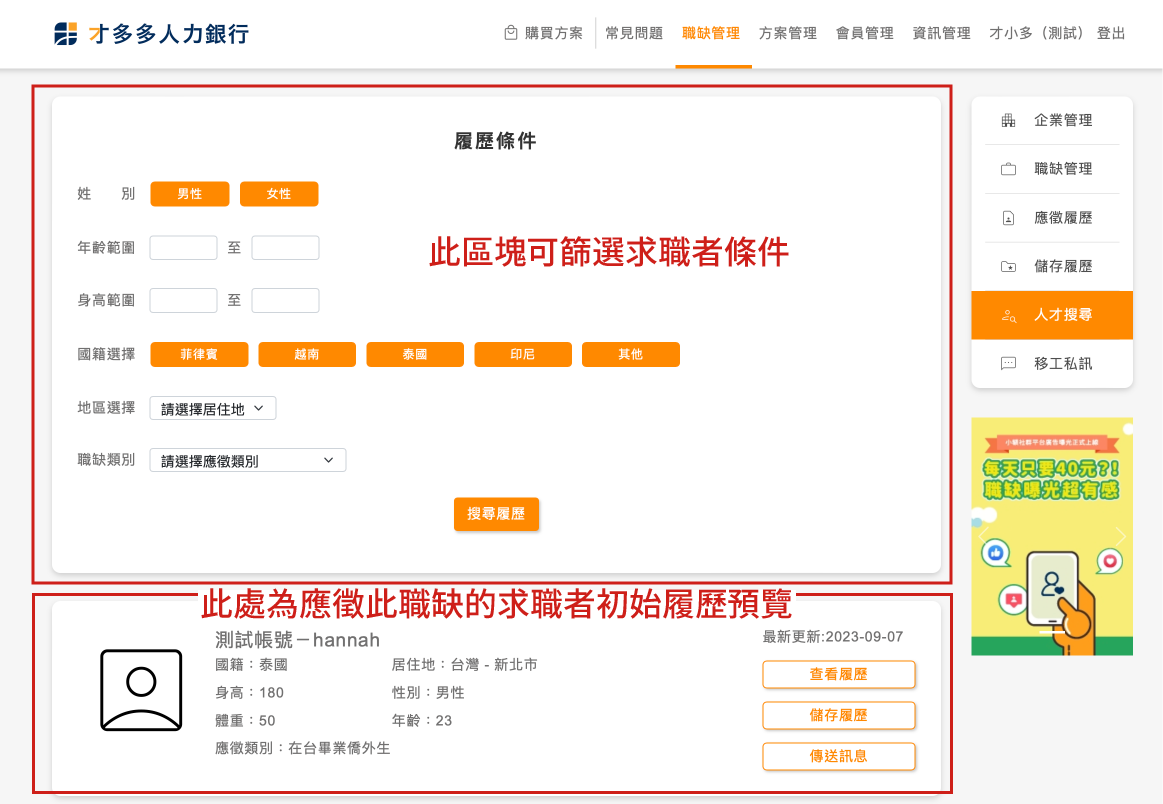Click the 職缺曝光 advertisement banner

[x=1051, y=536]
